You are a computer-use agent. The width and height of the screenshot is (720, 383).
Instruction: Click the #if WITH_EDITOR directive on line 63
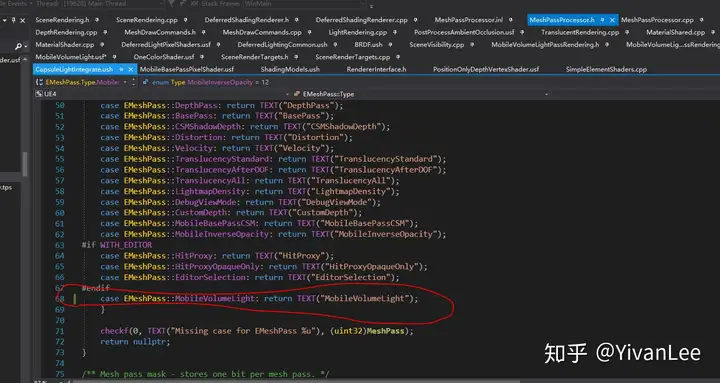pos(117,245)
